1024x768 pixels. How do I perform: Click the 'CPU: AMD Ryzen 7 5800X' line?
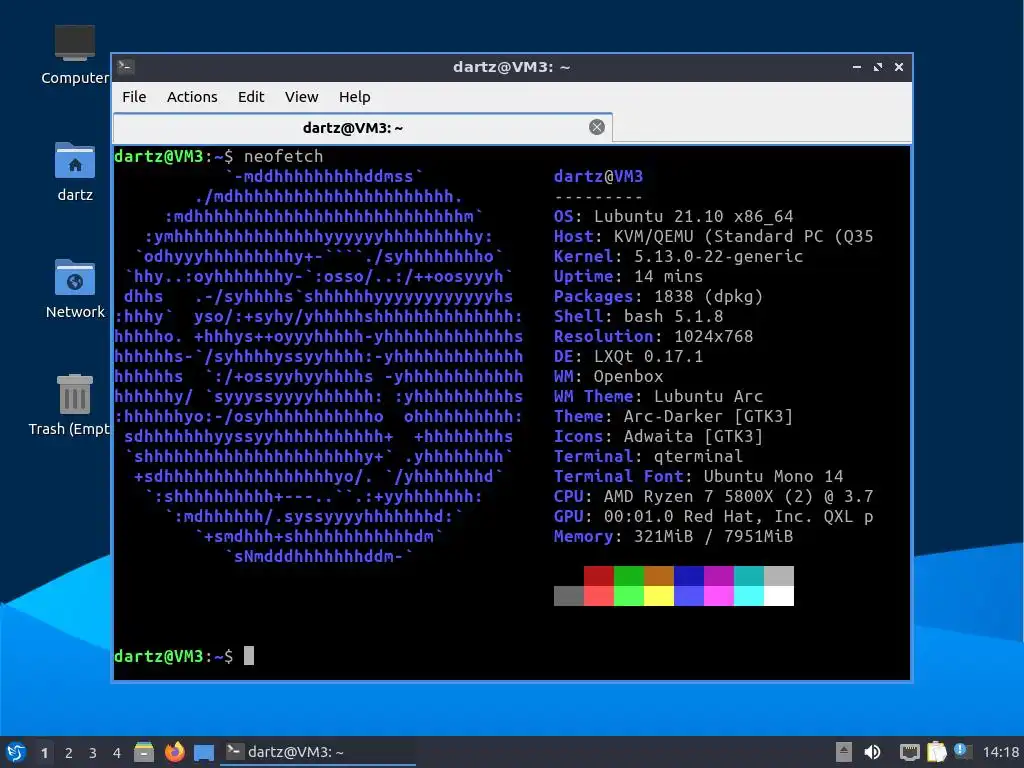pyautogui.click(x=713, y=496)
